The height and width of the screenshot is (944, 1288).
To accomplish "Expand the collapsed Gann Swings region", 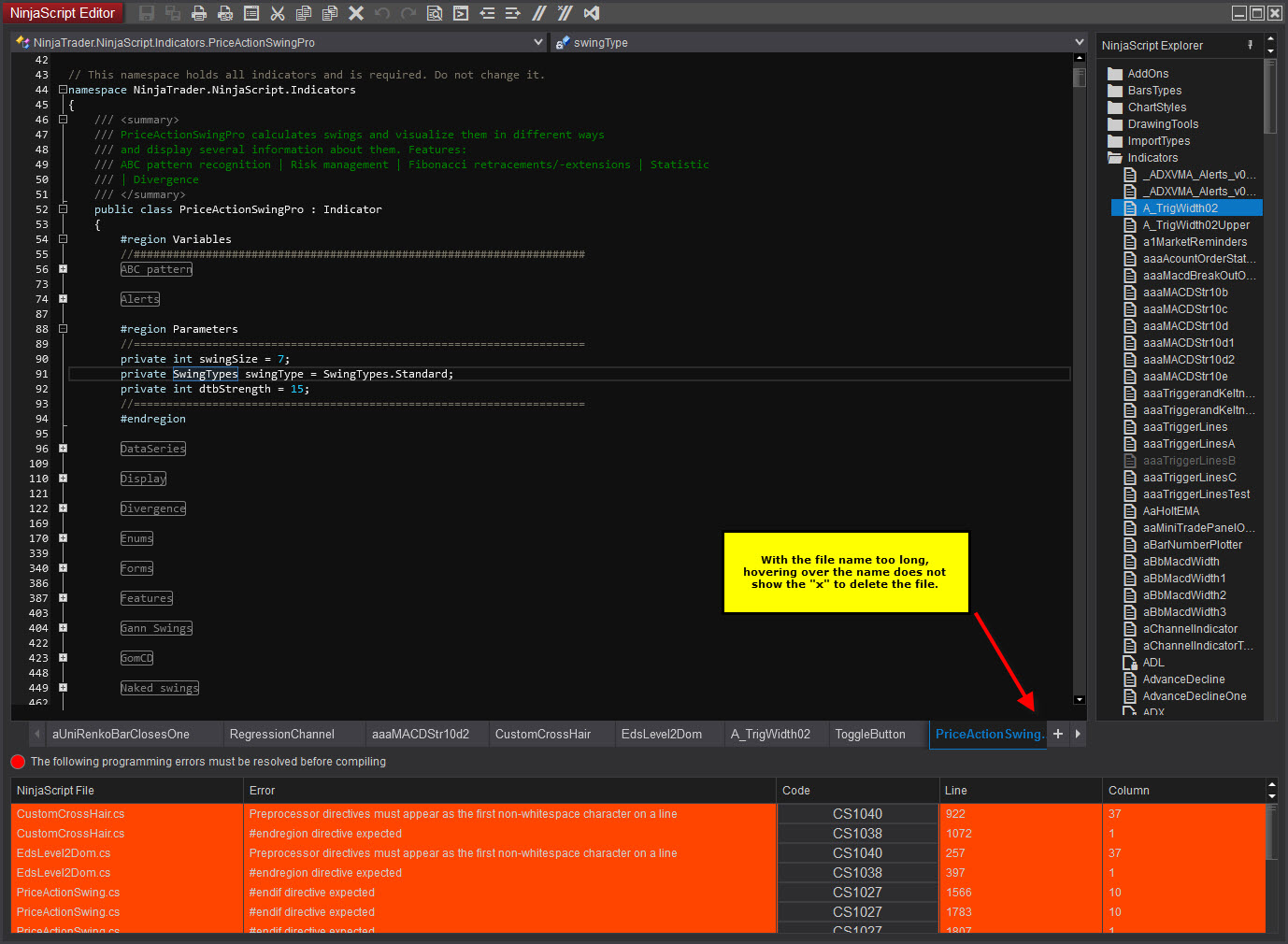I will pyautogui.click(x=64, y=628).
